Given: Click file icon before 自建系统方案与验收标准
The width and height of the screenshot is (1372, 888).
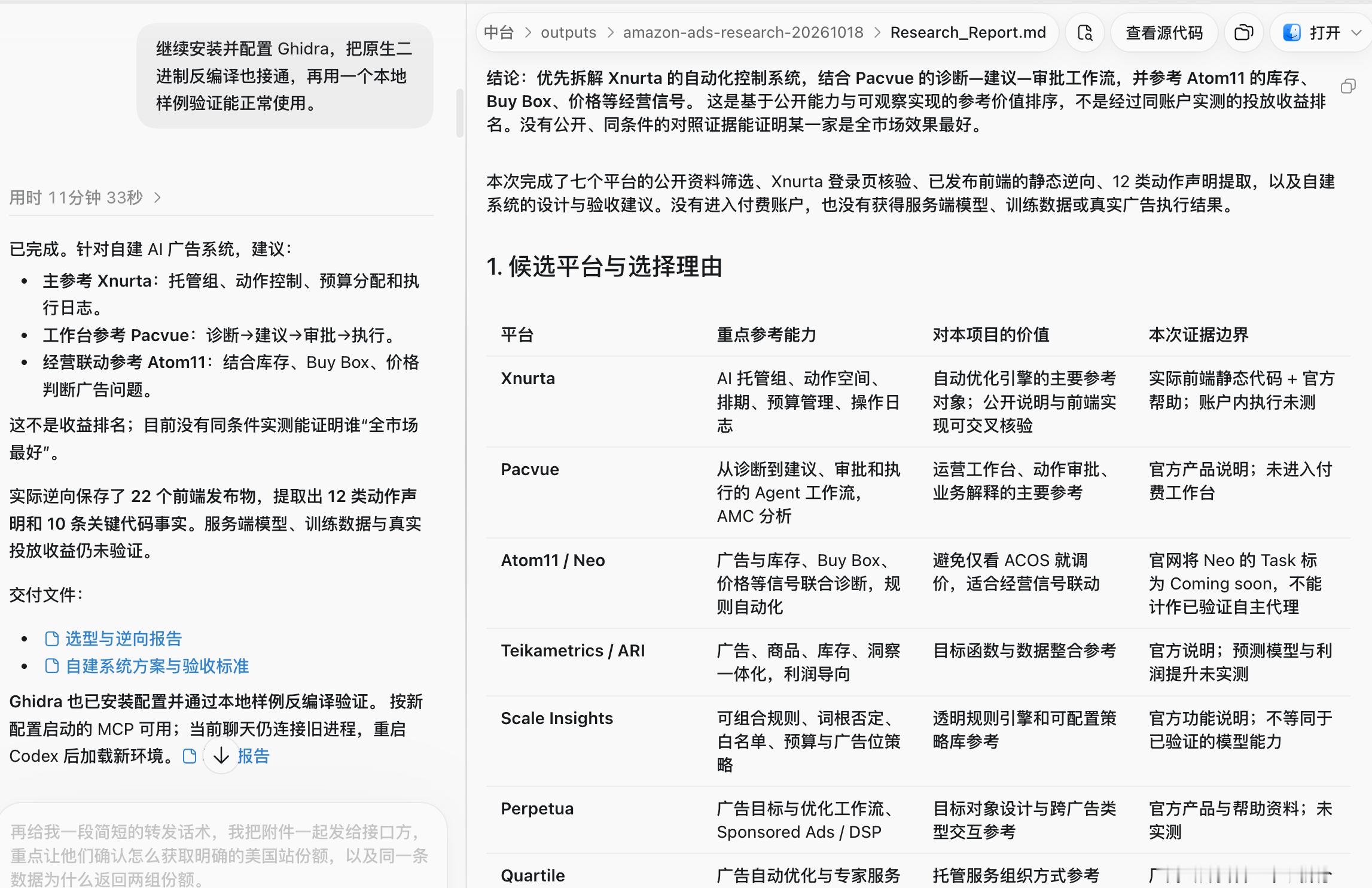Looking at the screenshot, I should 52,666.
